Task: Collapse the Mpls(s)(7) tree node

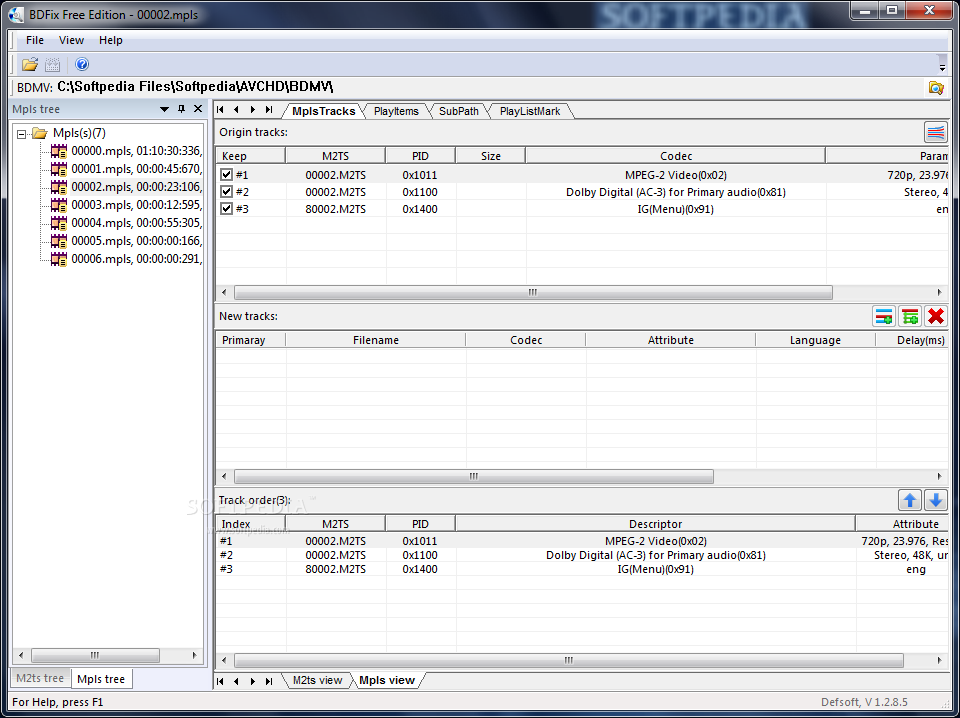Action: point(21,133)
